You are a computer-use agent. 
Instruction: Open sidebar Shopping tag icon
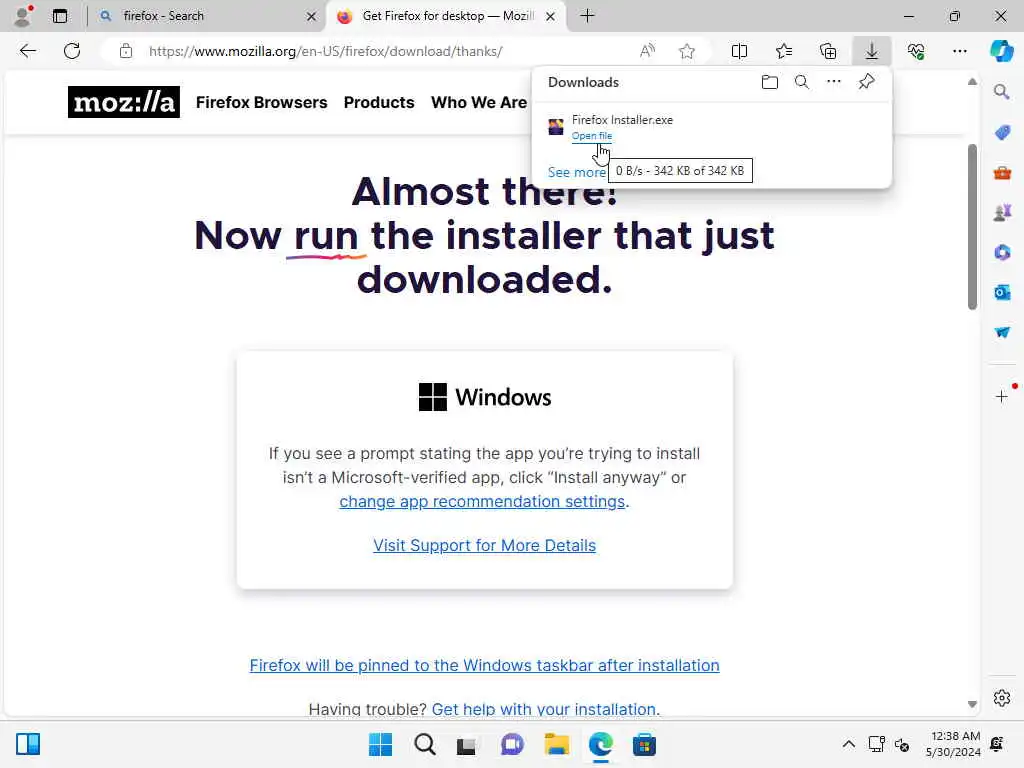(1002, 133)
